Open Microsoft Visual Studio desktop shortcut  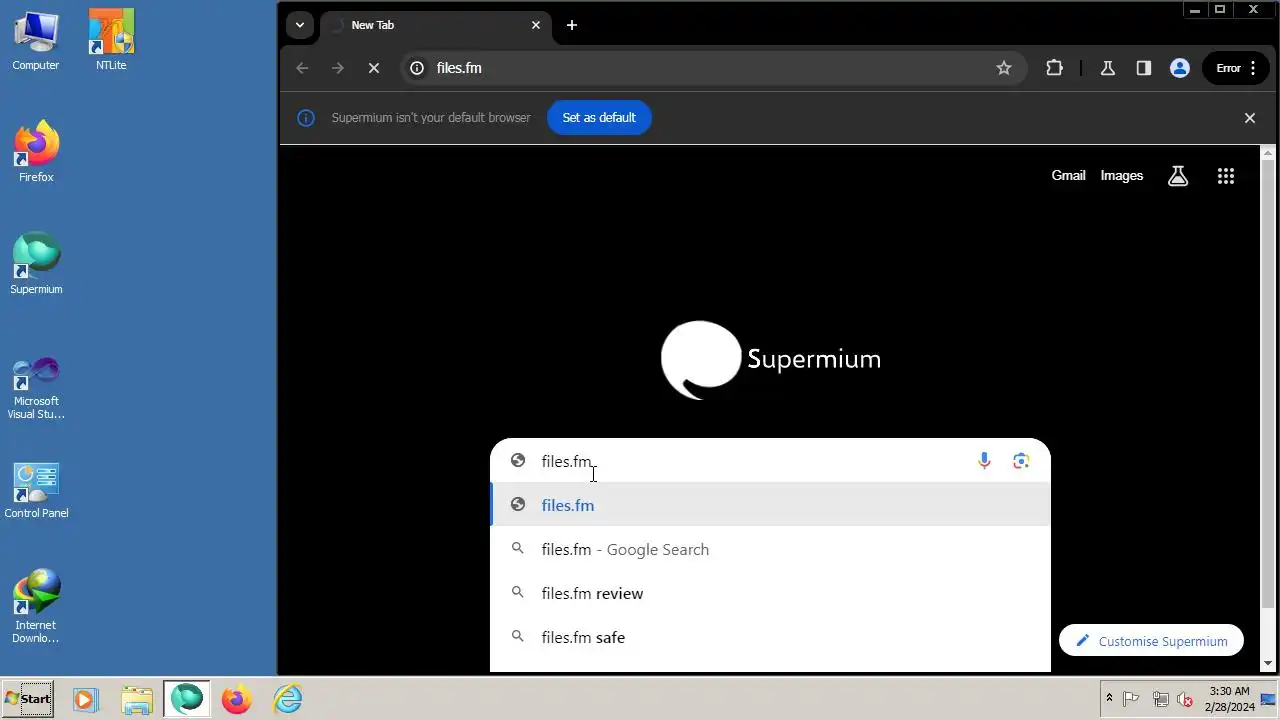pyautogui.click(x=36, y=388)
